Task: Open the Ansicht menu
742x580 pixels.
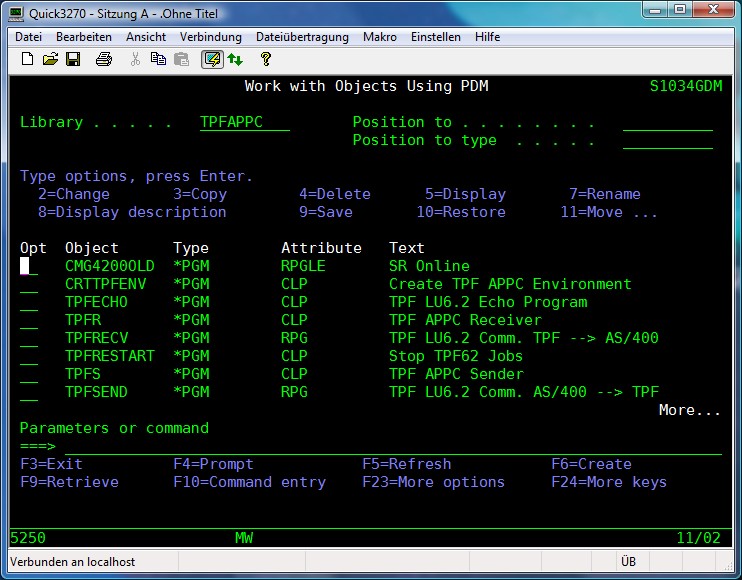Action: 146,37
